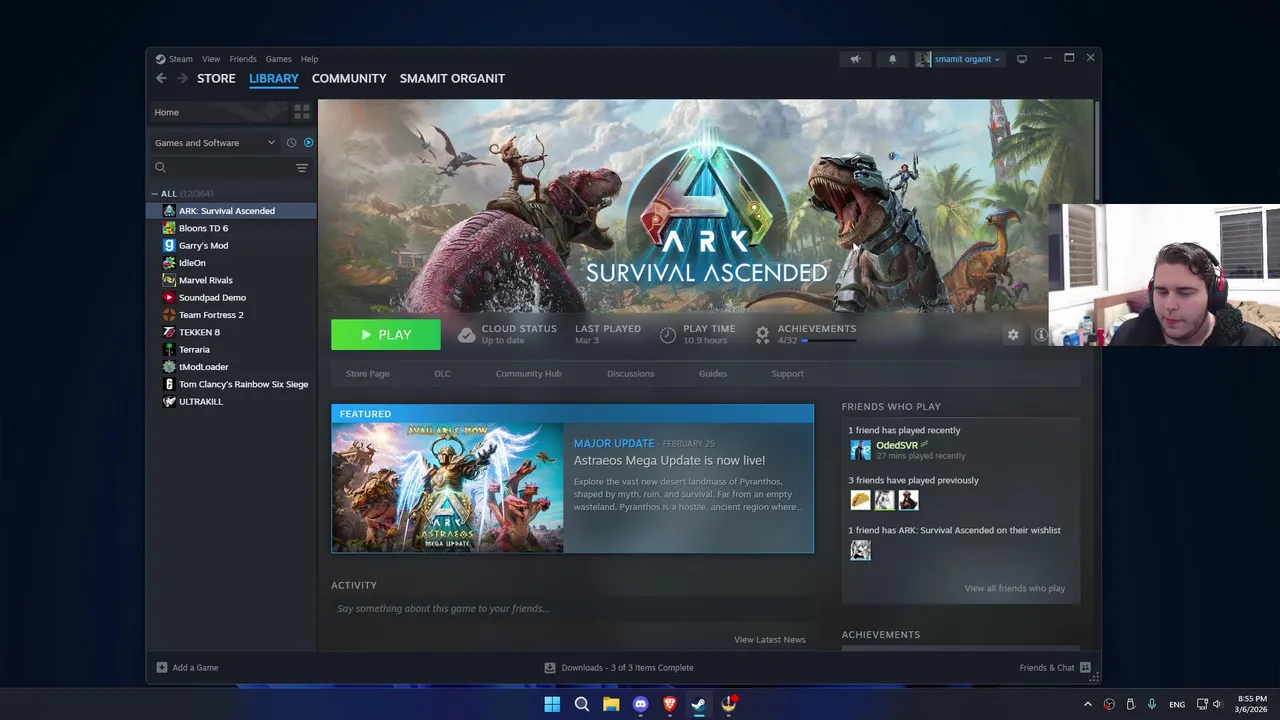
Task: Select ULTRAKILL in library
Action: pyautogui.click(x=231, y=401)
